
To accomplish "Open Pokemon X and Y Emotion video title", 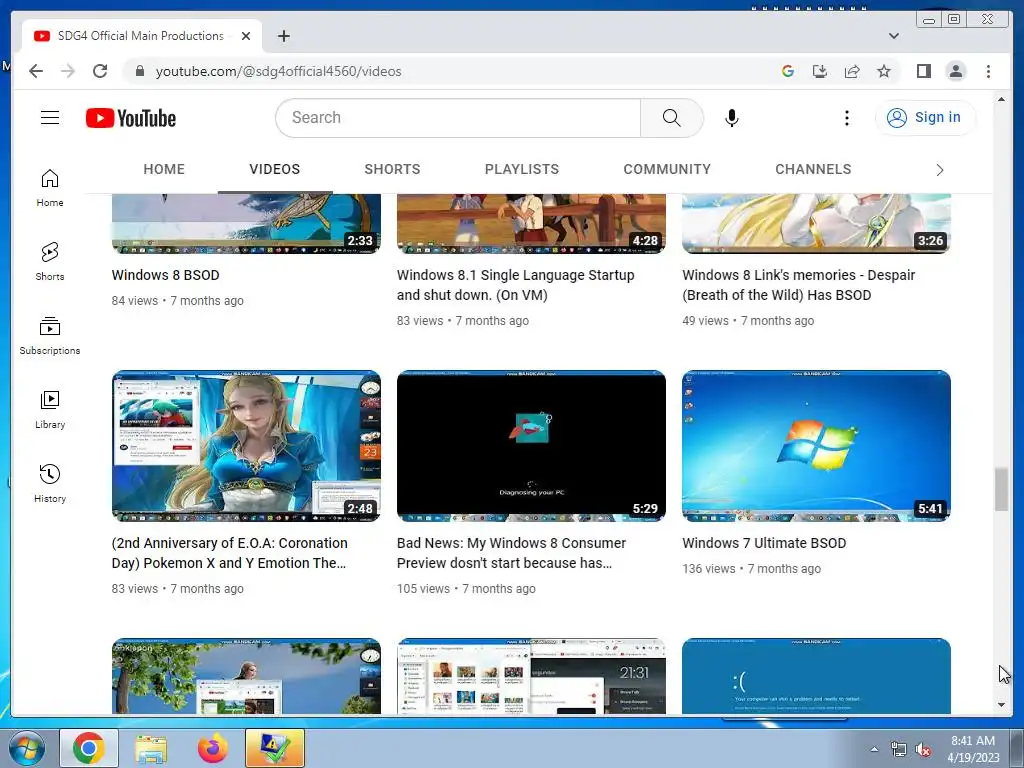I will click(x=230, y=552).
